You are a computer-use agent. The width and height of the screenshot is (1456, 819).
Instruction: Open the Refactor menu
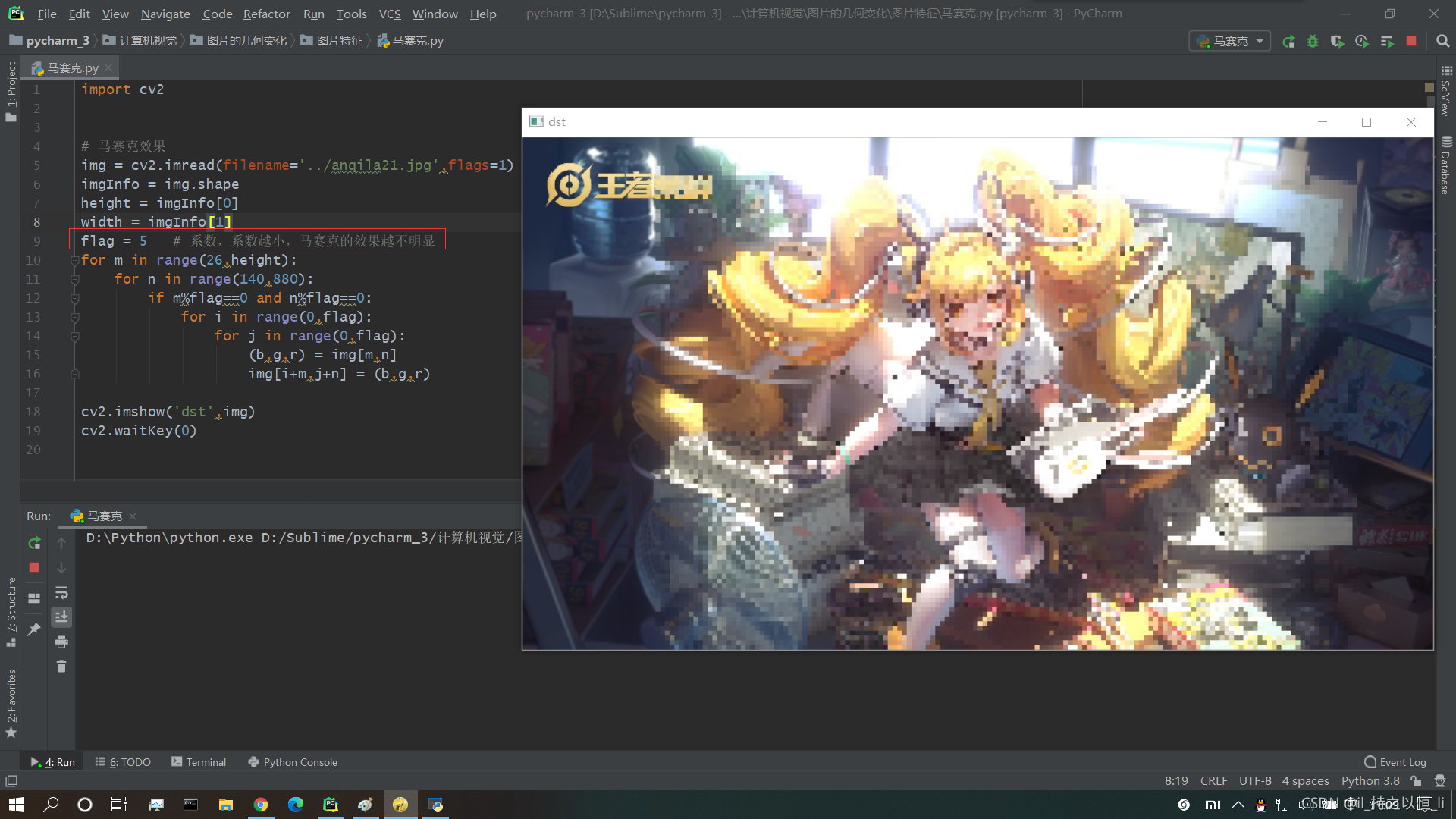click(266, 14)
